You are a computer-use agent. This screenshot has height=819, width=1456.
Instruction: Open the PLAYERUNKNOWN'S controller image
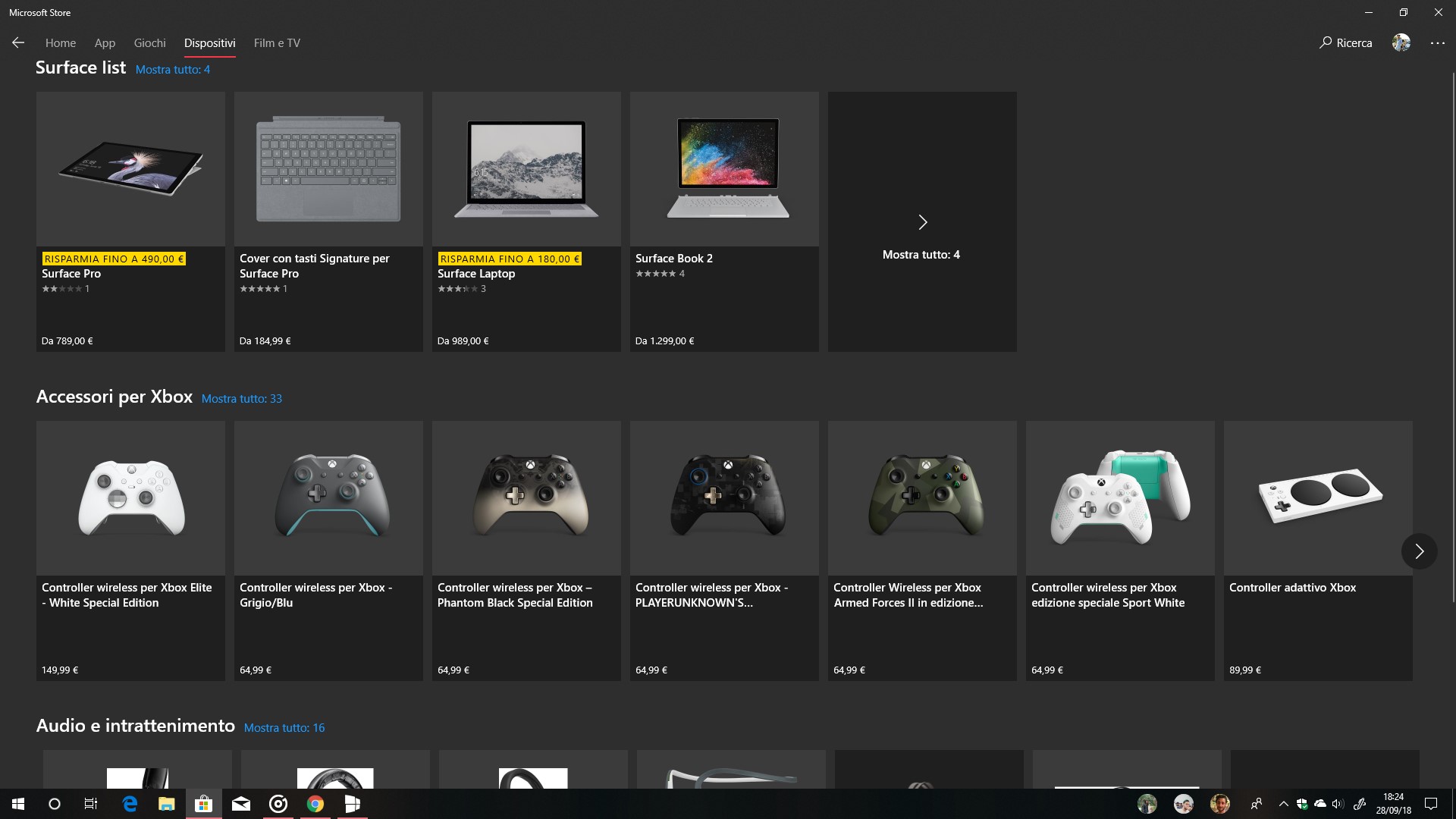724,498
